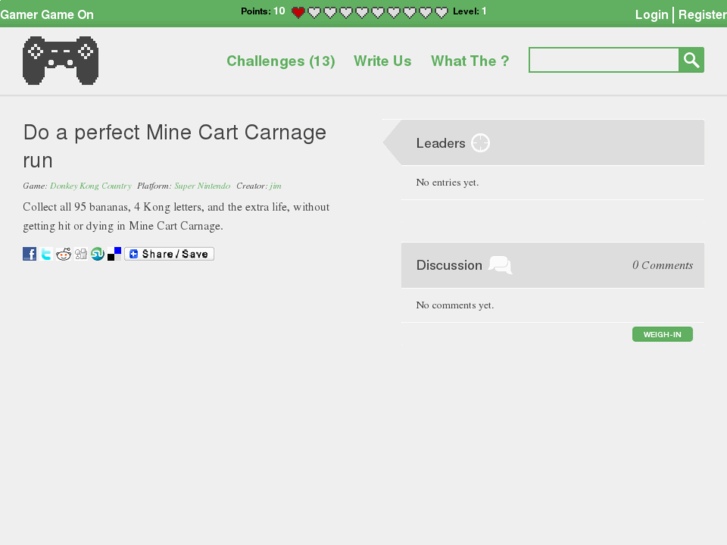The height and width of the screenshot is (545, 727).
Task: Click the gamepad controller logo
Action: (x=60, y=60)
